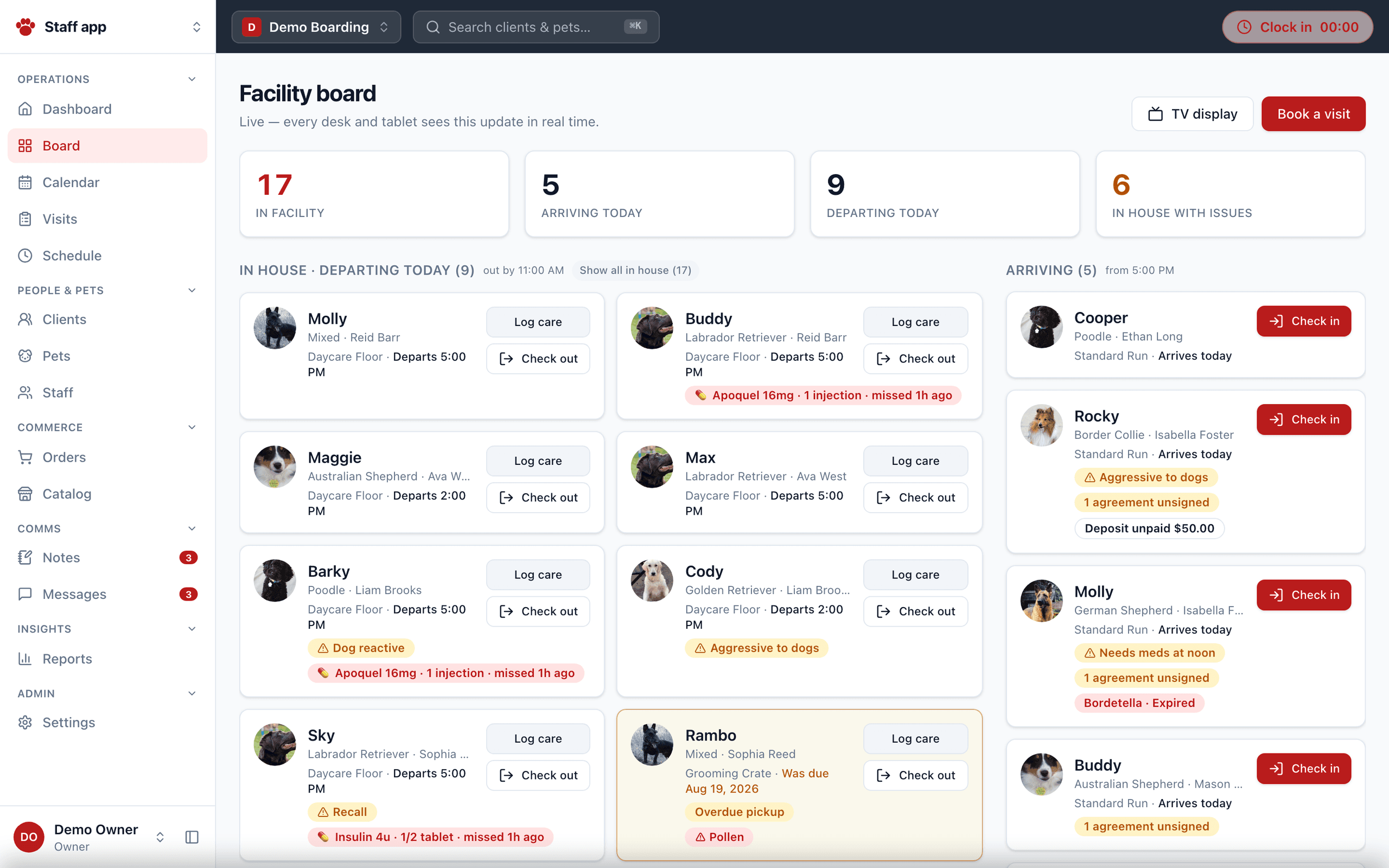Viewport: 1389px width, 868px height.
Task: Click the Book a visit button
Action: click(x=1313, y=114)
